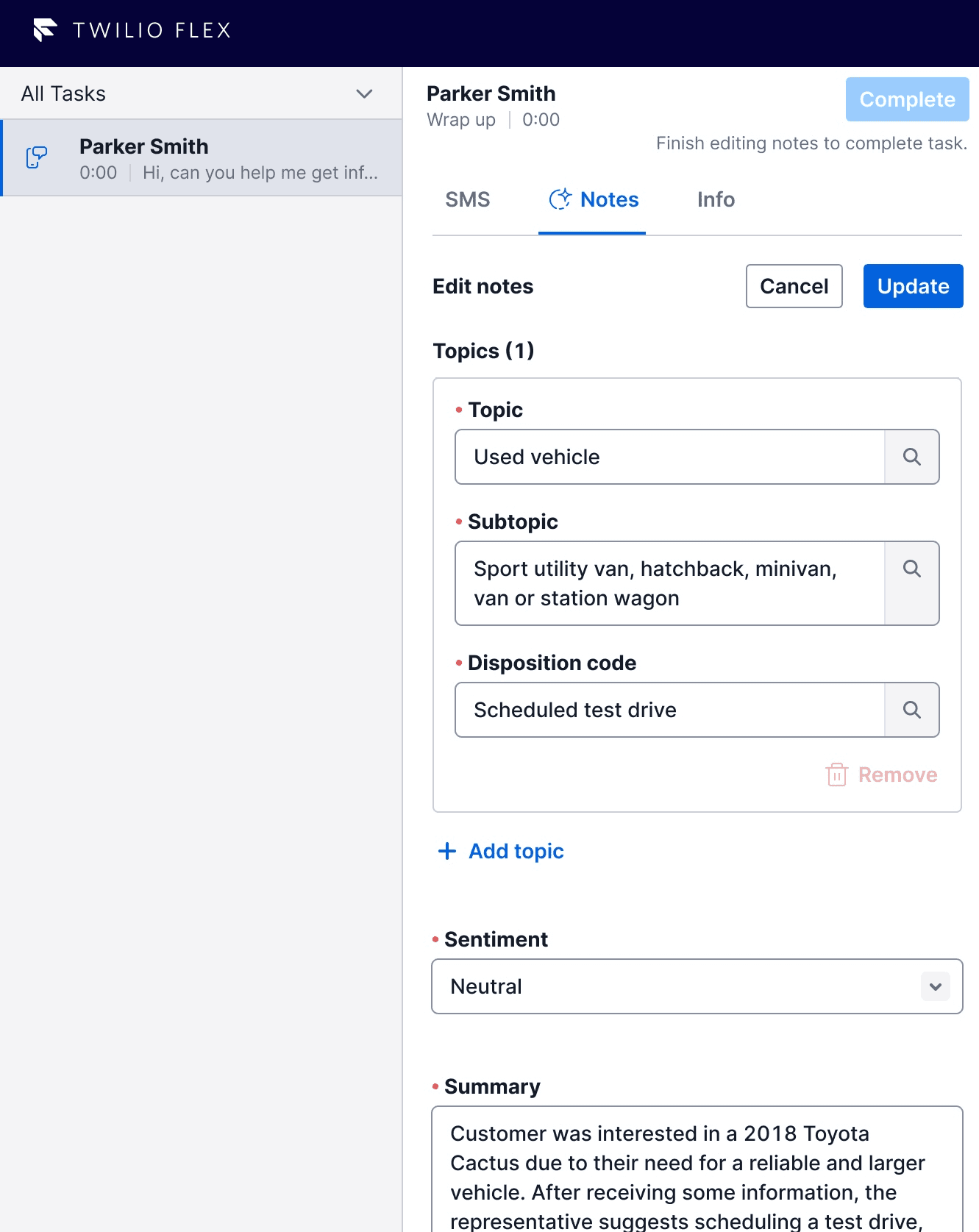Image resolution: width=979 pixels, height=1232 pixels.
Task: Click the Twilio Flex logo icon
Action: pos(45,30)
